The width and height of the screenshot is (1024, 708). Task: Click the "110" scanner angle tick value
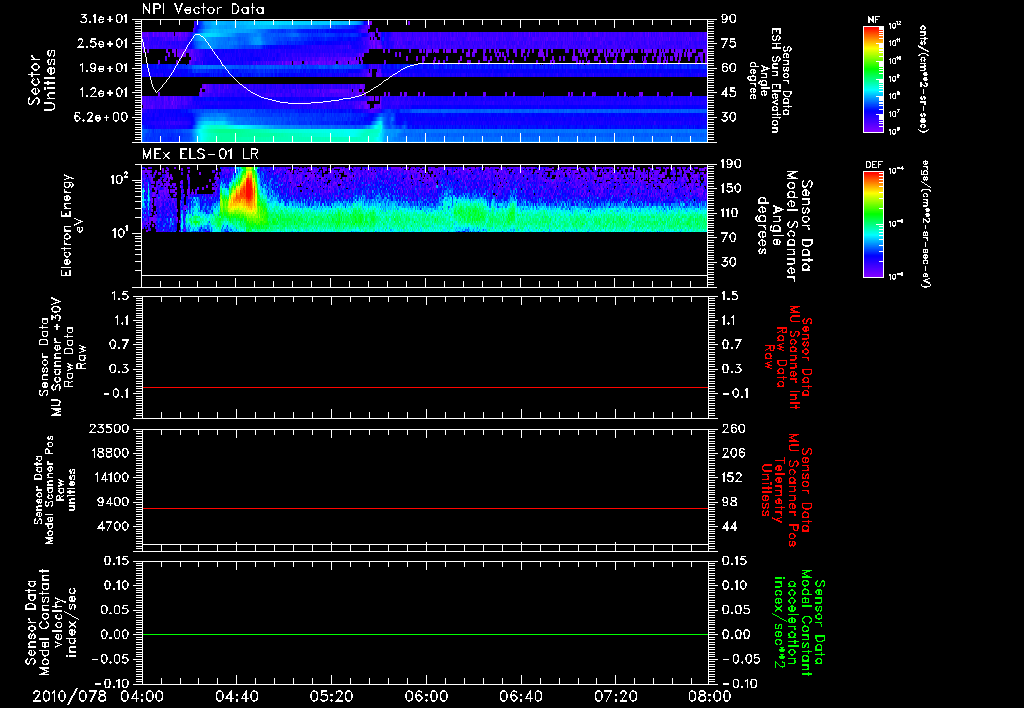click(x=731, y=213)
